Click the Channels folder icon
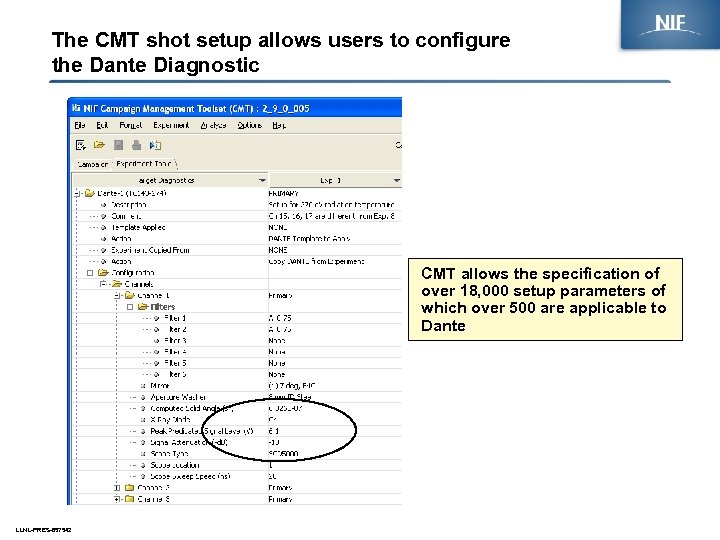The image size is (720, 540). pyautogui.click(x=117, y=284)
